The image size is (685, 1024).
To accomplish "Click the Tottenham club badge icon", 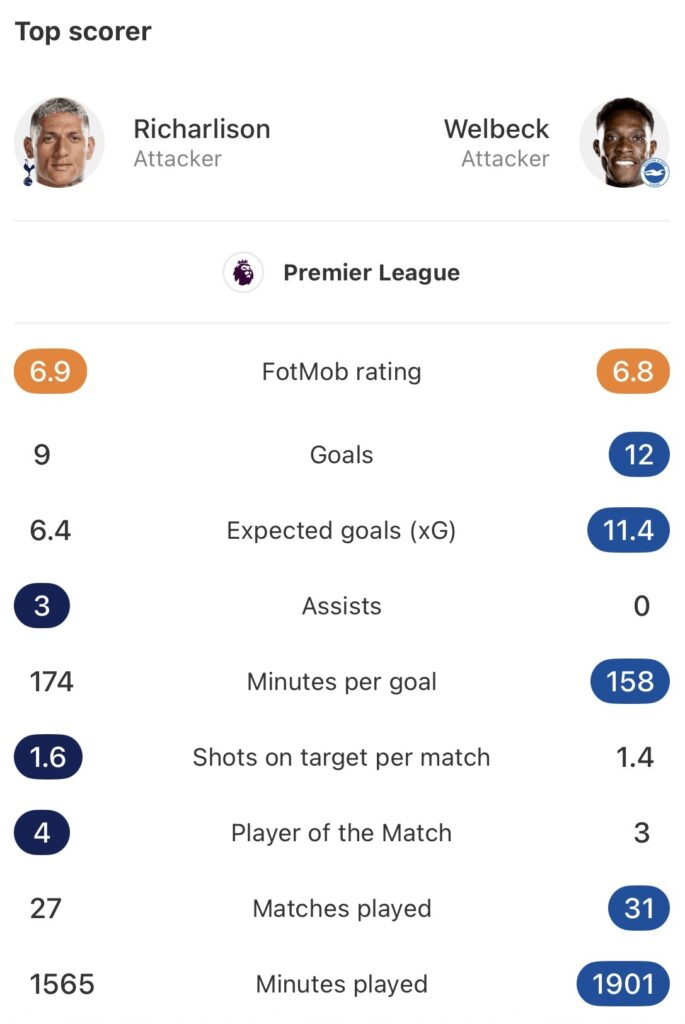I will coord(25,174).
